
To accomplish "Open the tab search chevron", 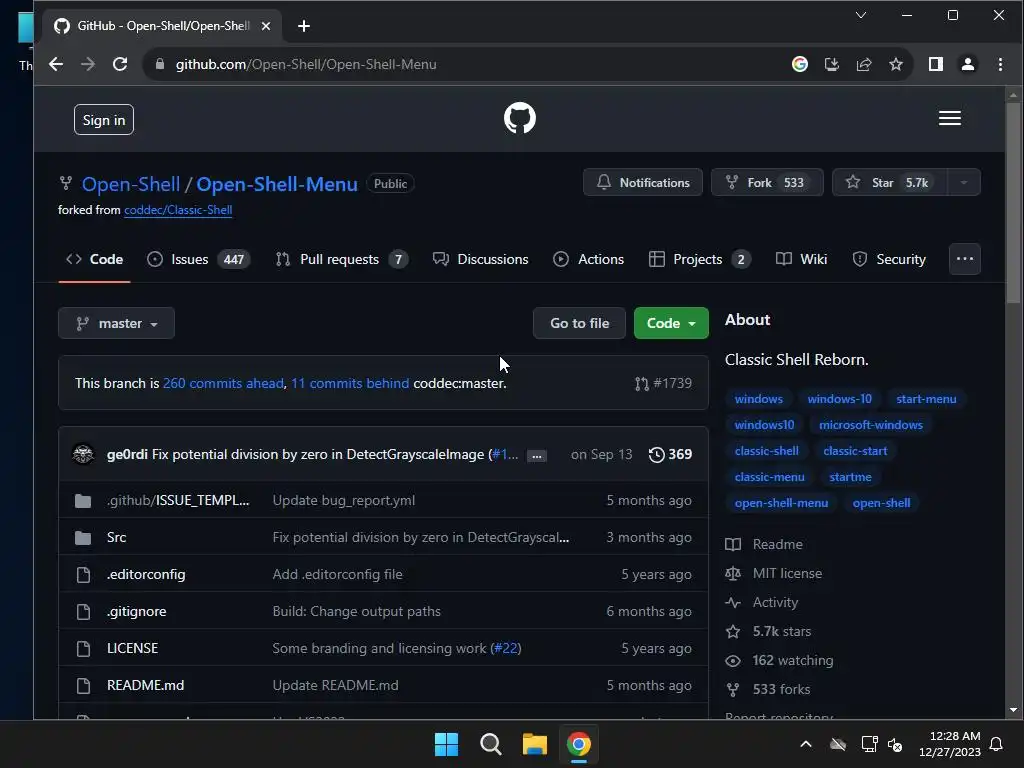I will pos(861,15).
